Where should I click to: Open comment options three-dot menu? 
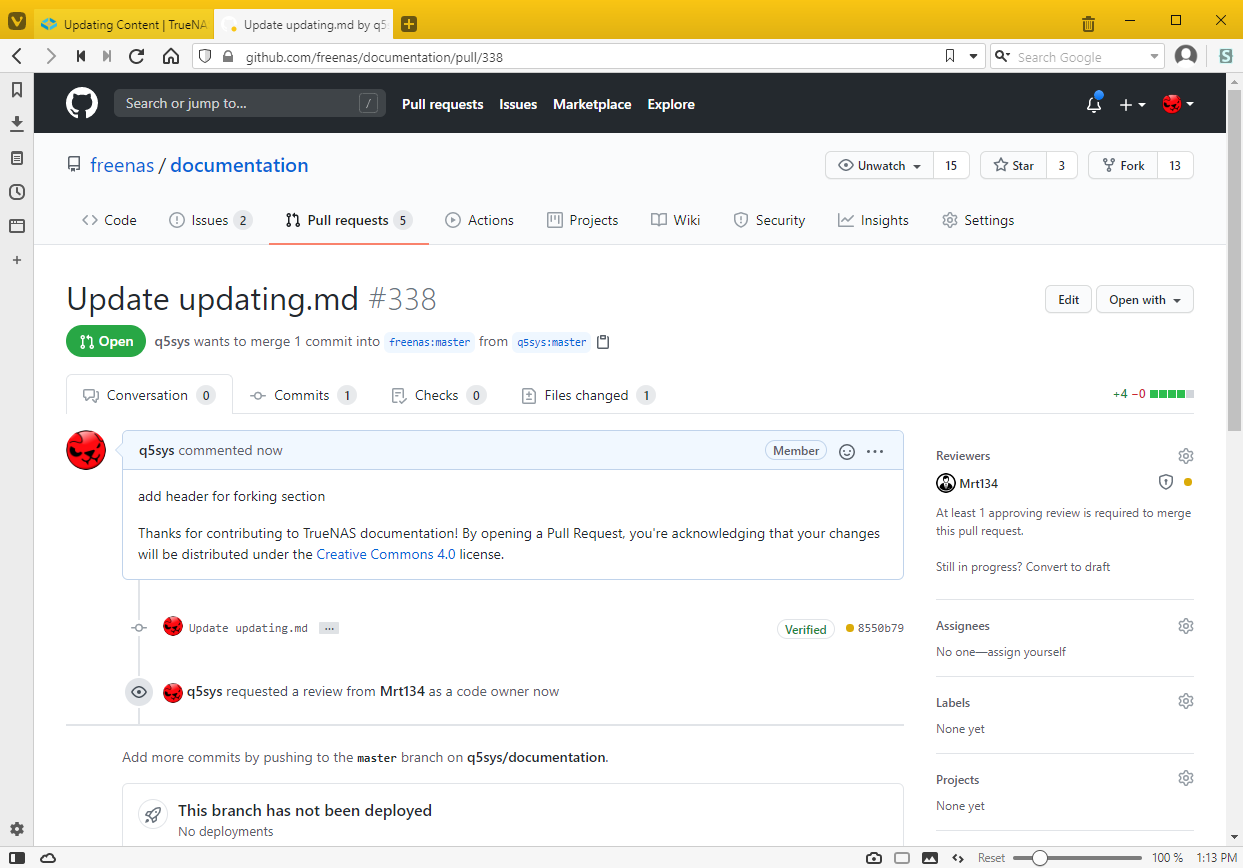[875, 451]
